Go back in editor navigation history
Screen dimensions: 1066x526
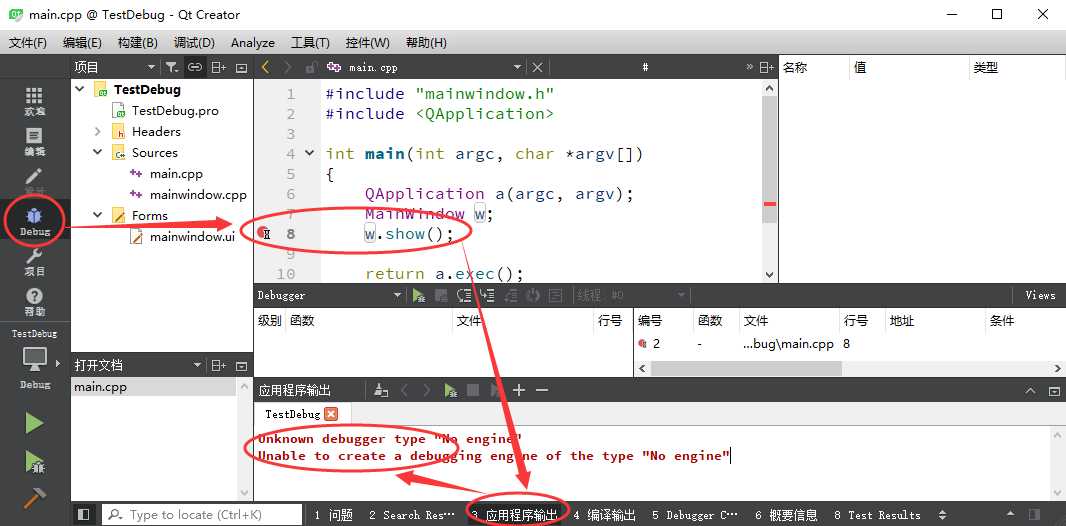[x=266, y=67]
